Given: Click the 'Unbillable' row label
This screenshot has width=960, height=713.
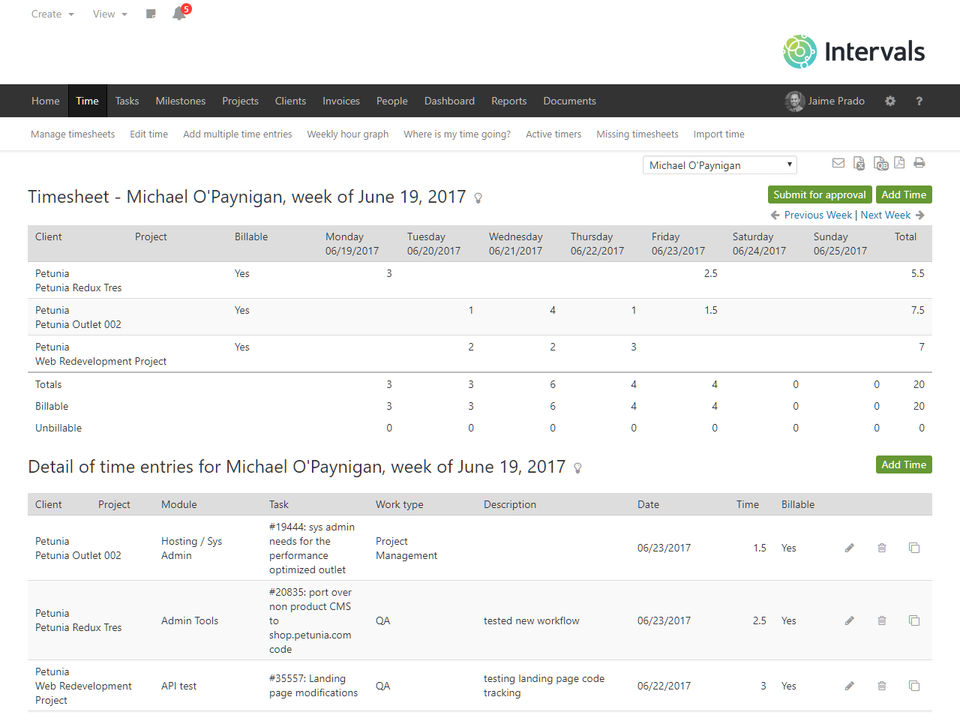Looking at the screenshot, I should (x=58, y=428).
